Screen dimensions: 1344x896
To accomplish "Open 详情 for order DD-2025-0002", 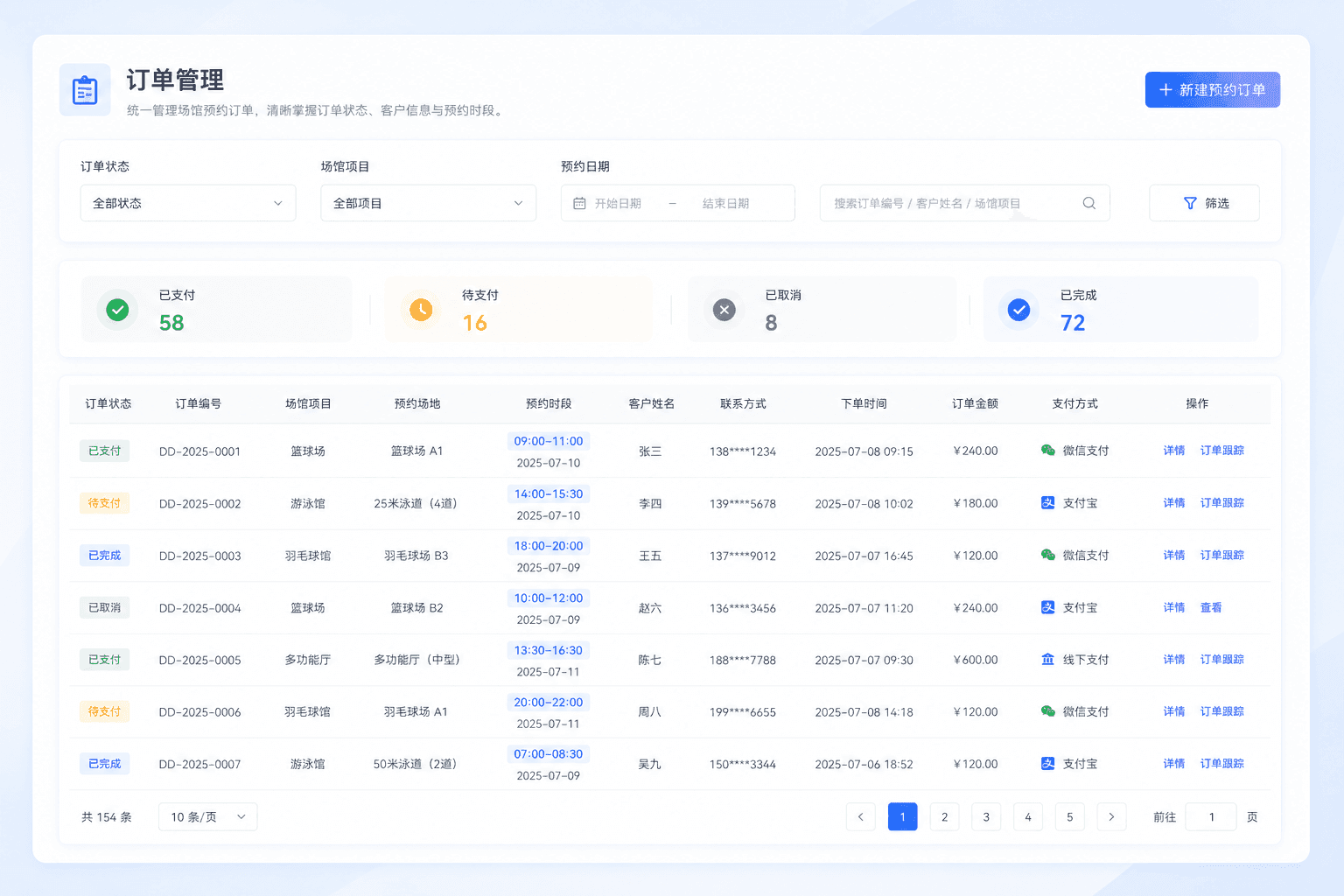I will [x=1174, y=503].
